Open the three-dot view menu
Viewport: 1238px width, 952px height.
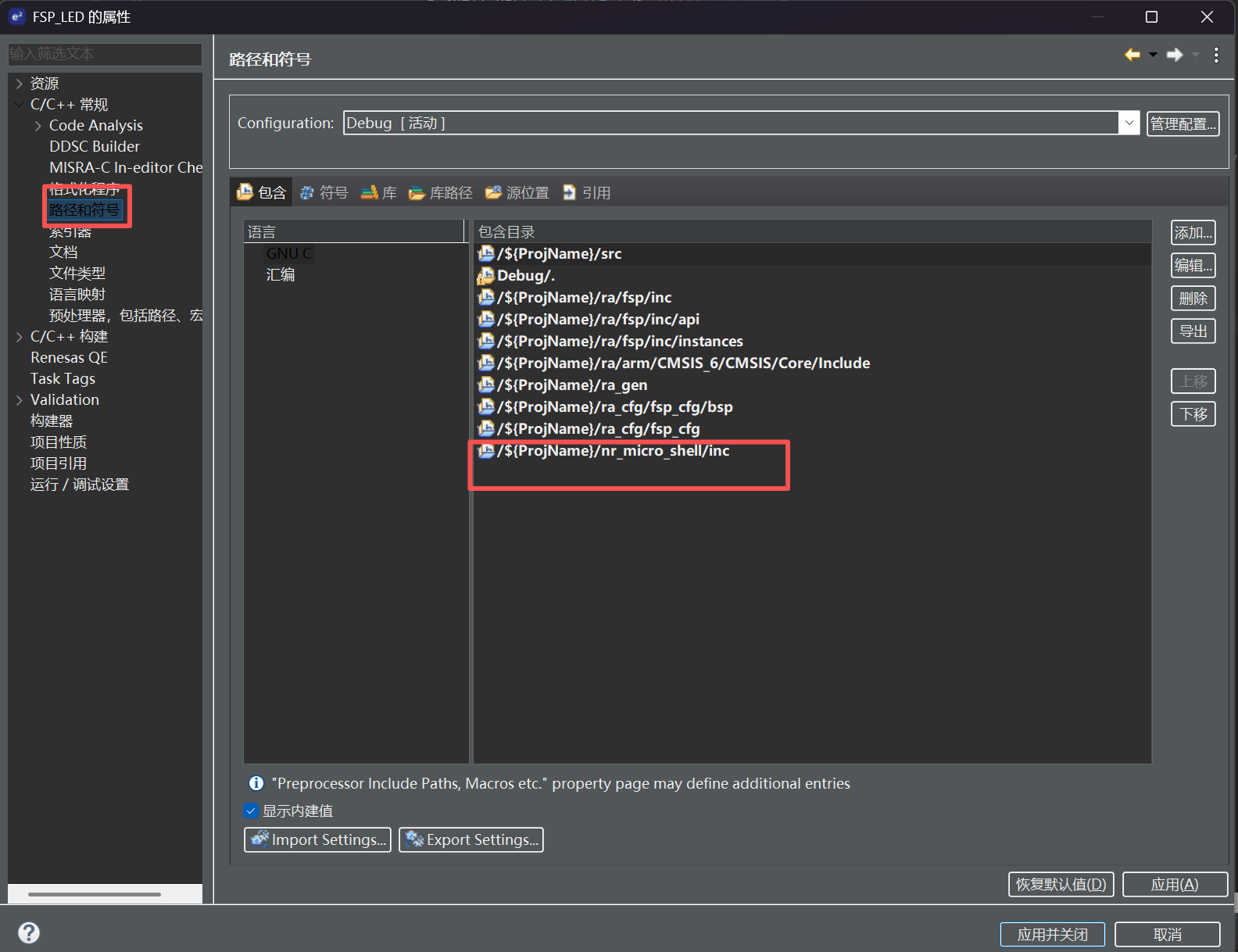pyautogui.click(x=1216, y=55)
